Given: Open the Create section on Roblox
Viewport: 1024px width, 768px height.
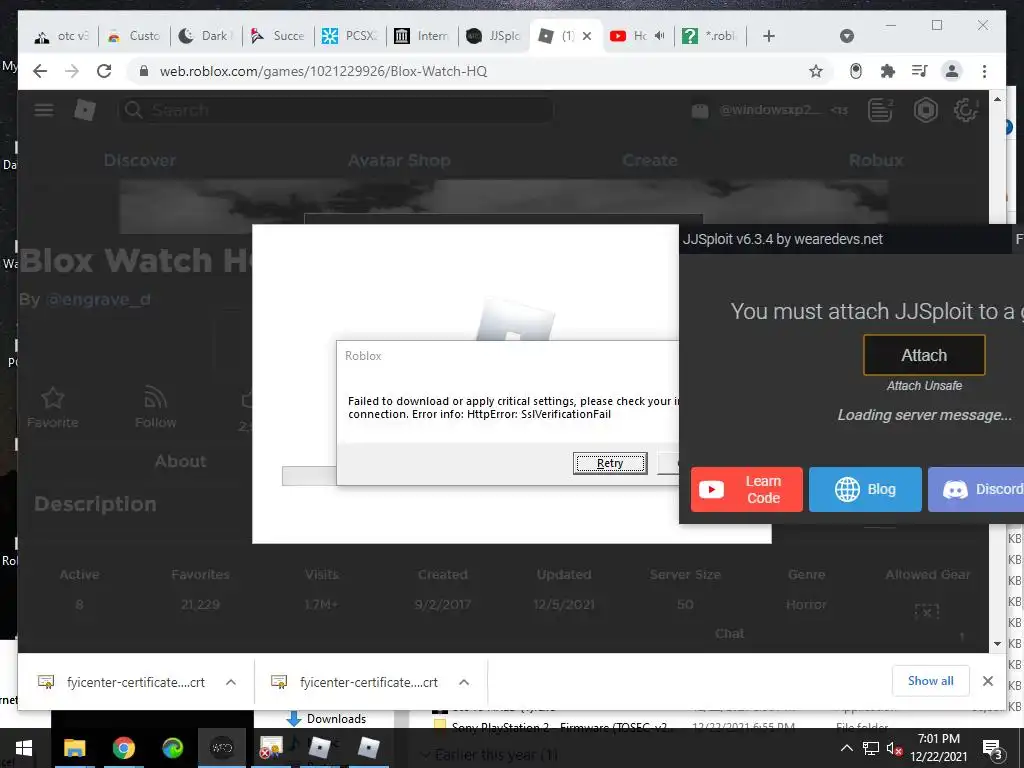Looking at the screenshot, I should click(x=650, y=161).
